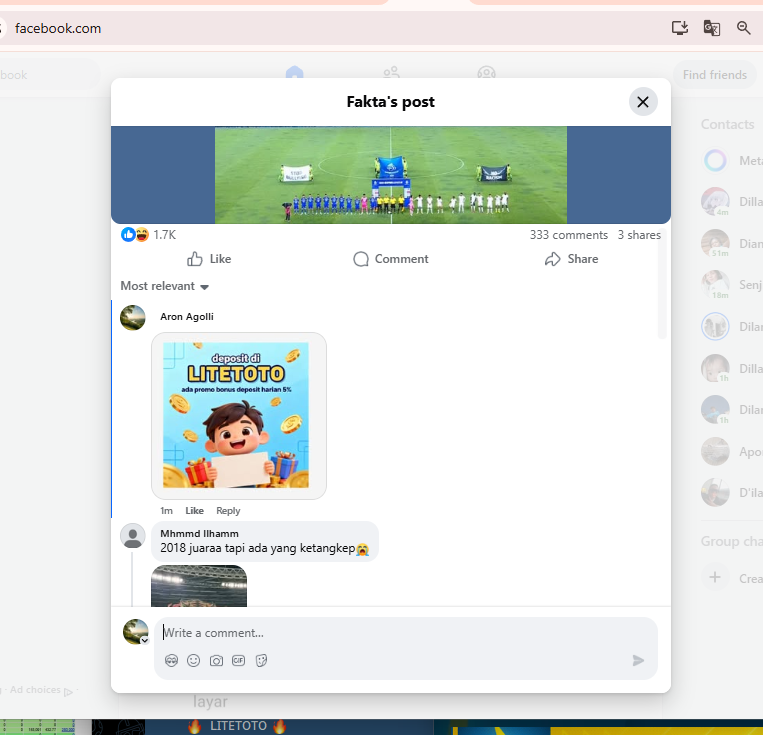This screenshot has height=735, width=763.
Task: Click the browser zoom magnifier icon
Action: point(744,28)
